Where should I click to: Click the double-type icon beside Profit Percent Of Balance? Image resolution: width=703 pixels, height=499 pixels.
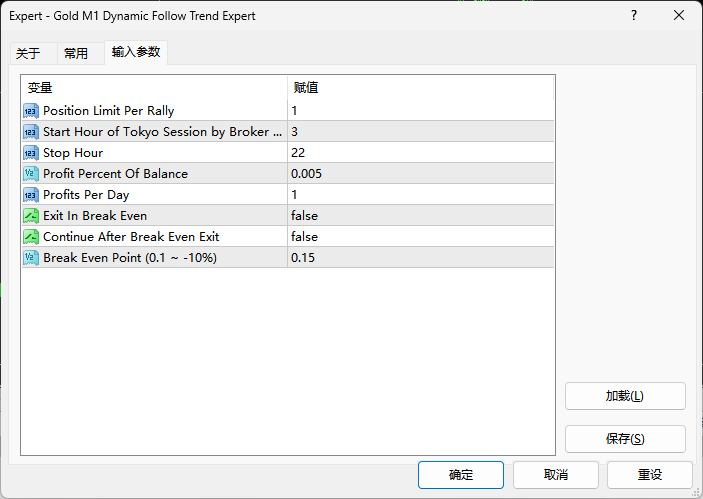(x=31, y=174)
